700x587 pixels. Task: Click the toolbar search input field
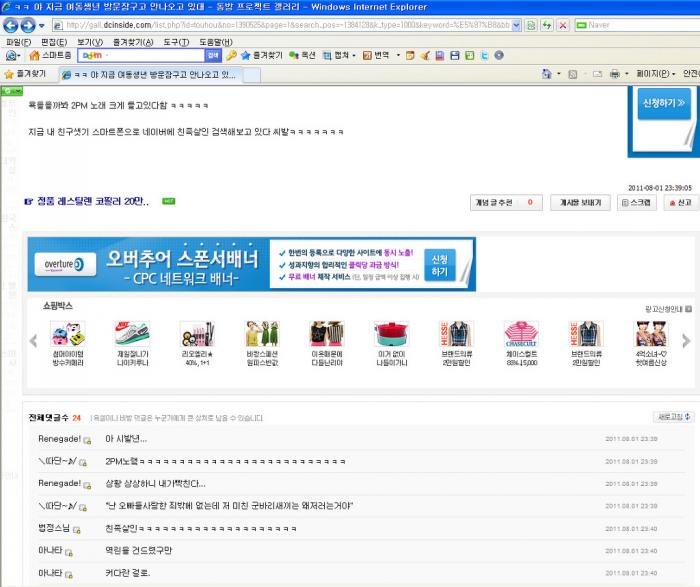pos(140,56)
